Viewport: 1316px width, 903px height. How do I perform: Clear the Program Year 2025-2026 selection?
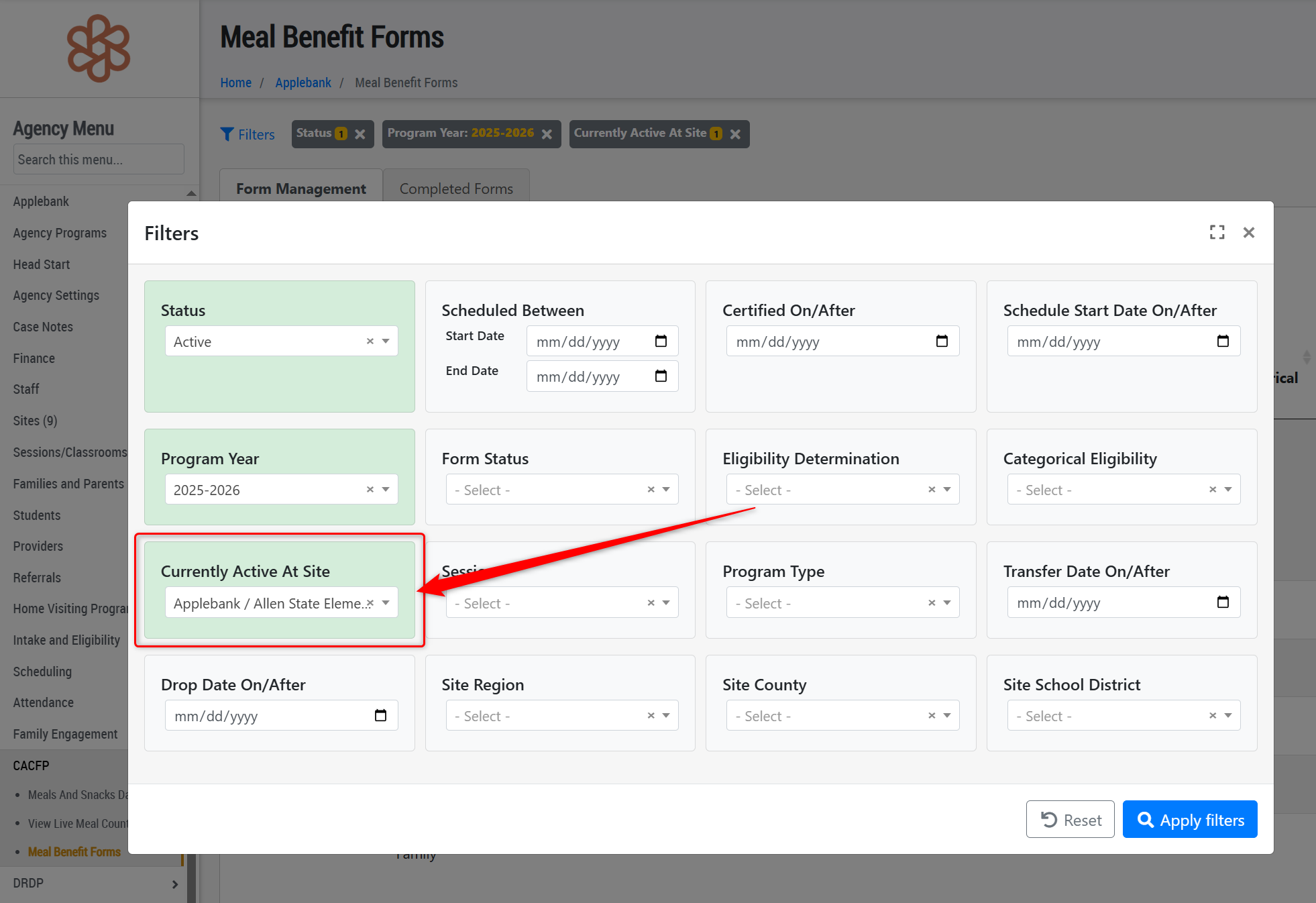(x=370, y=490)
